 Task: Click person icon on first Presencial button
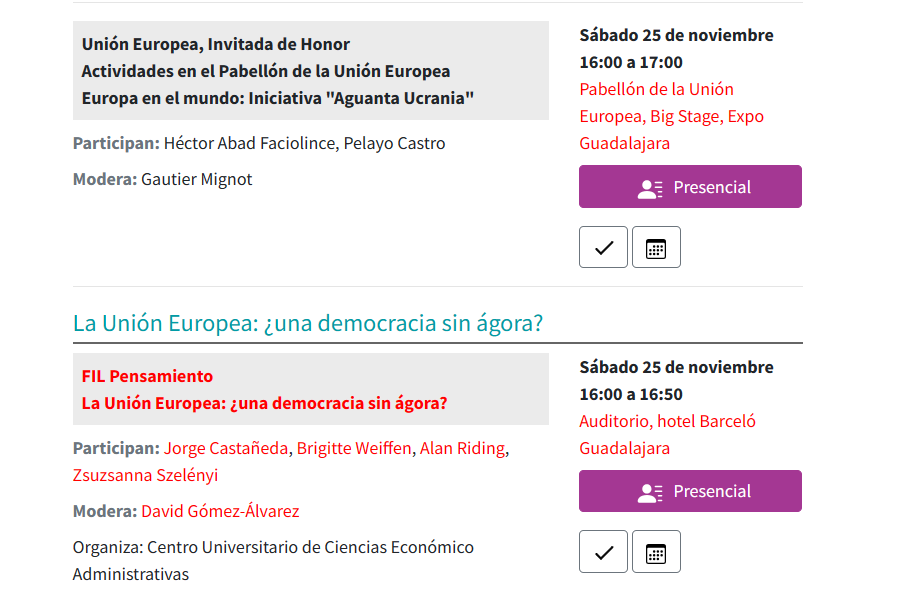pos(650,189)
